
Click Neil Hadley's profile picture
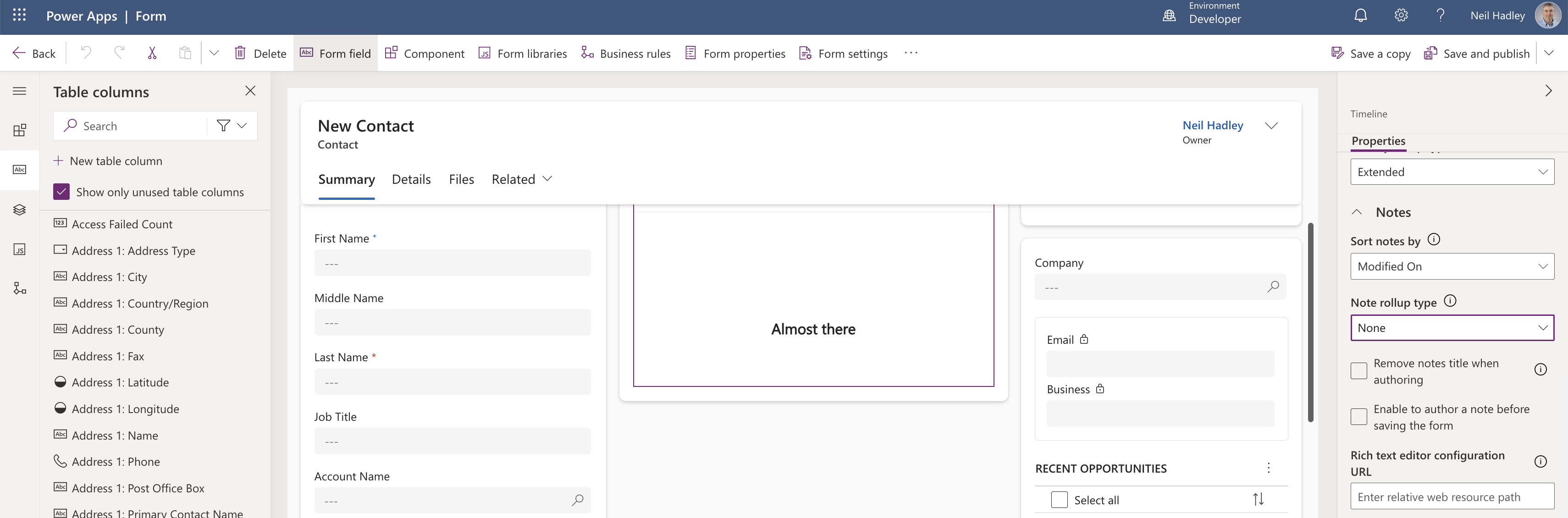pyautogui.click(x=1547, y=15)
